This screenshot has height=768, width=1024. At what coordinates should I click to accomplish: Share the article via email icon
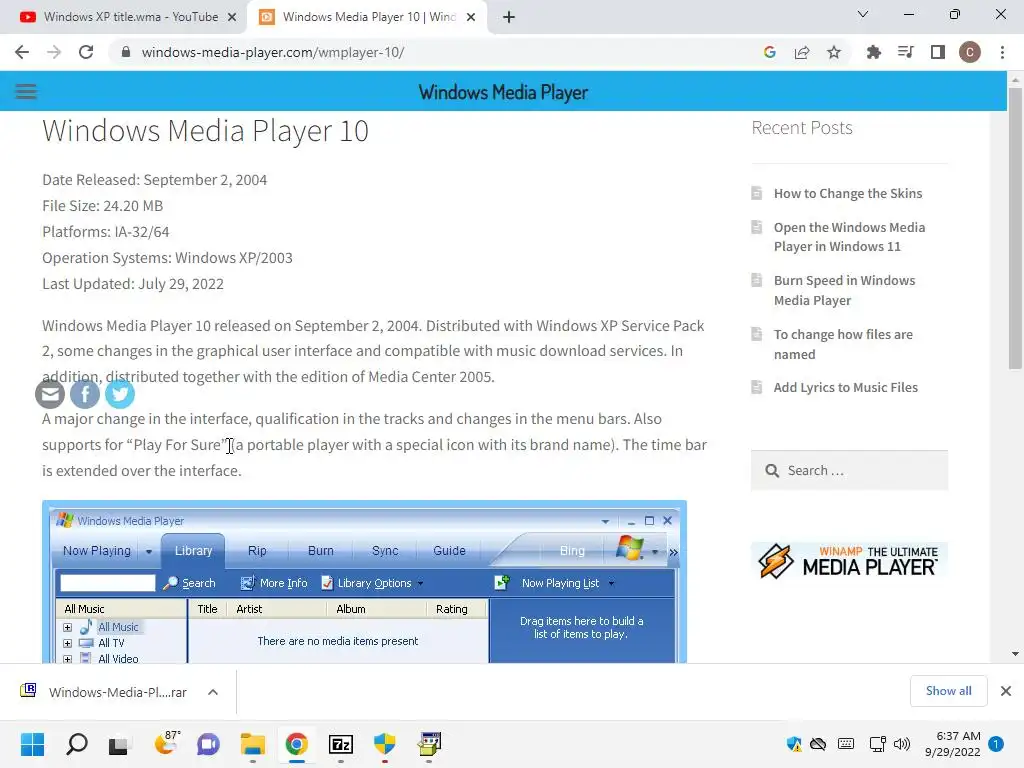[x=50, y=394]
